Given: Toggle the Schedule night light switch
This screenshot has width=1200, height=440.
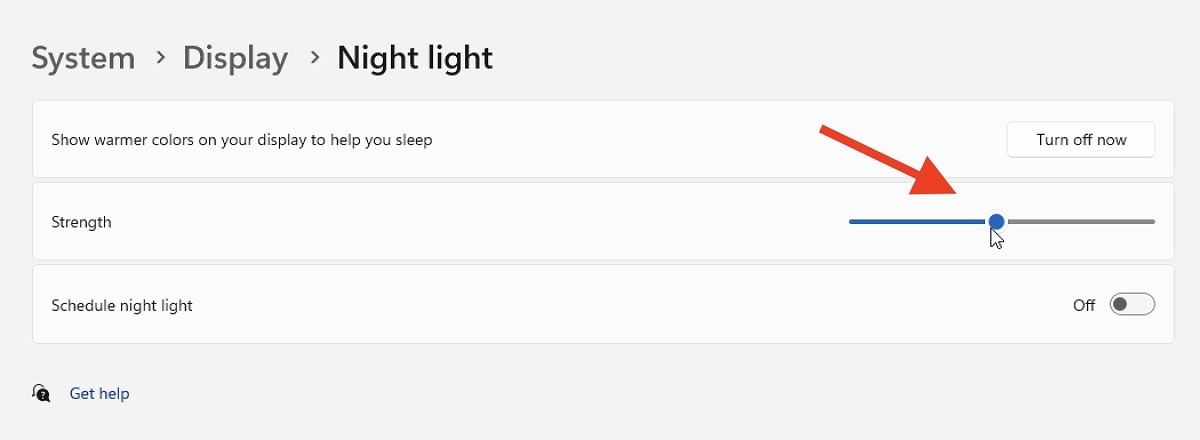Looking at the screenshot, I should point(1132,304).
